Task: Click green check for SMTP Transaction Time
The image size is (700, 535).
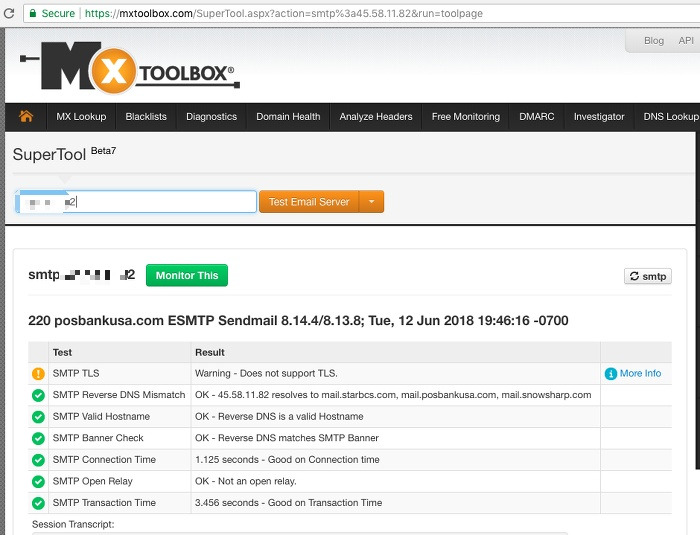Action: pyautogui.click(x=38, y=503)
